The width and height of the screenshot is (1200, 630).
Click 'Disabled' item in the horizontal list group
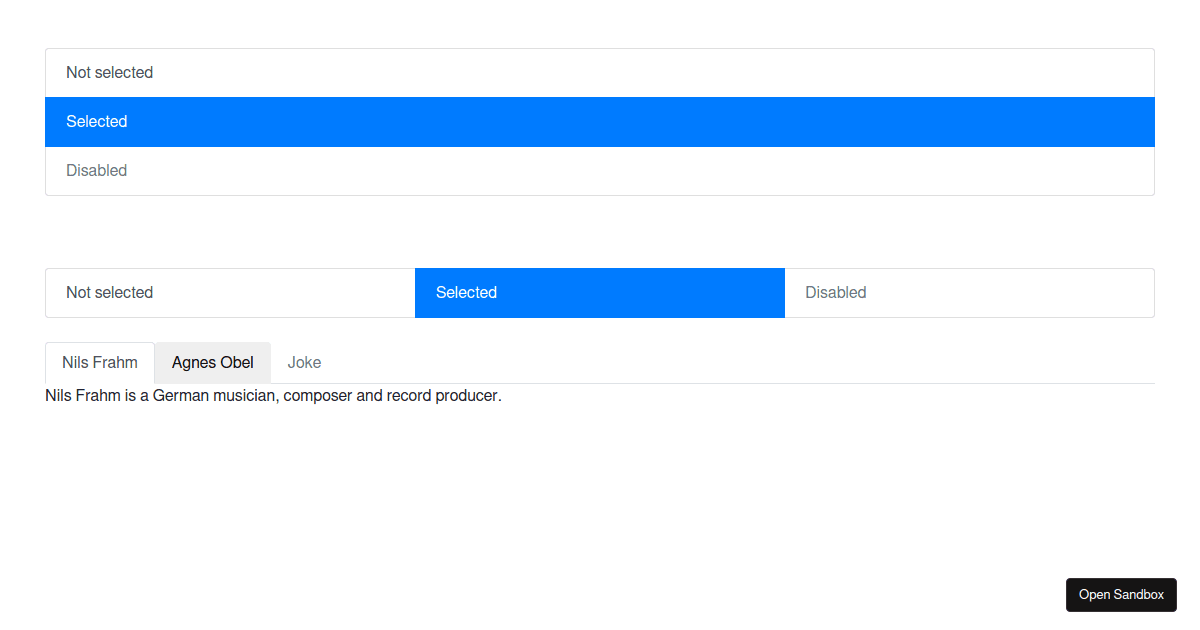click(x=836, y=293)
